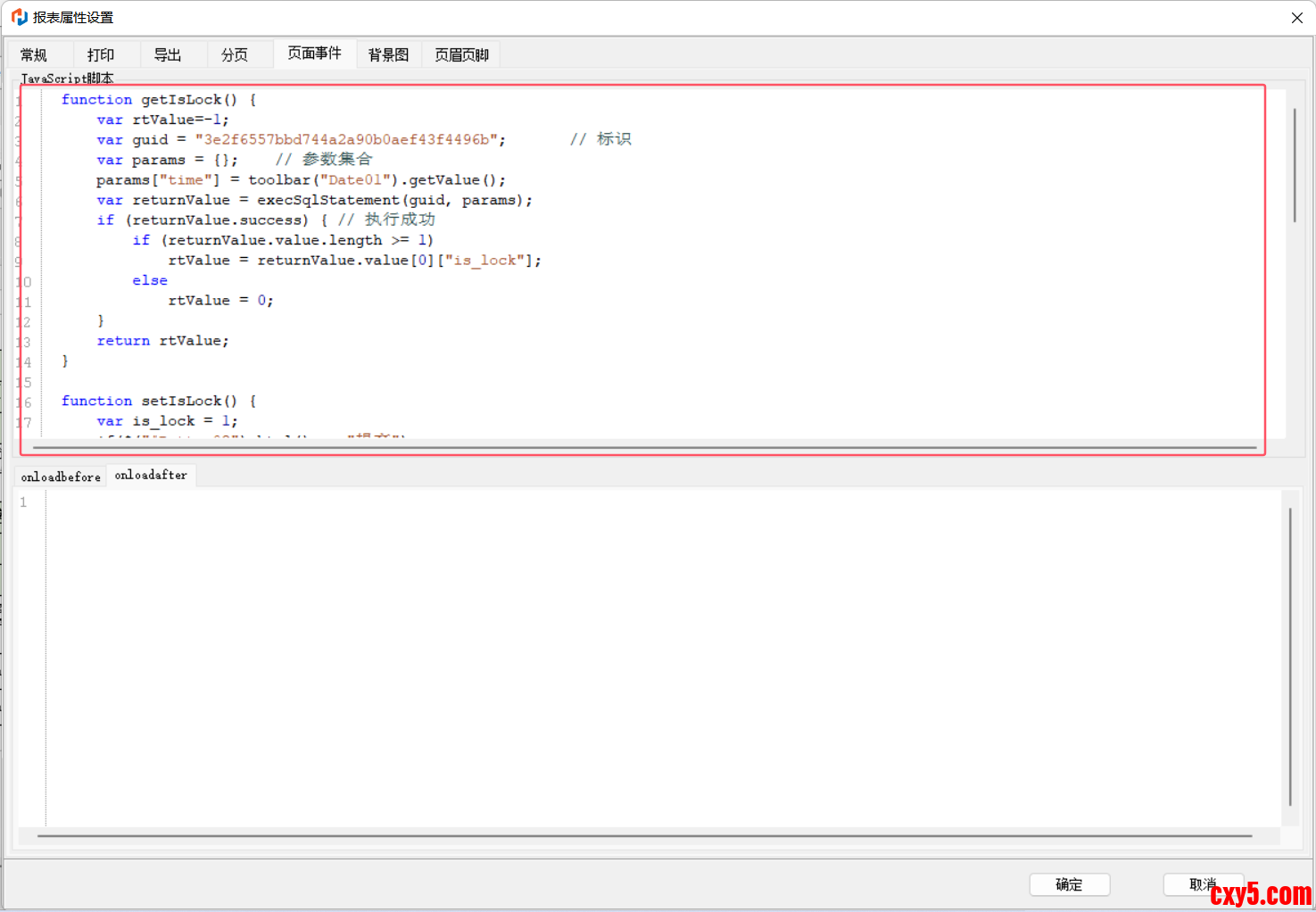1316x912 pixels.
Task: Select the 页面事件 tab
Action: 314,54
